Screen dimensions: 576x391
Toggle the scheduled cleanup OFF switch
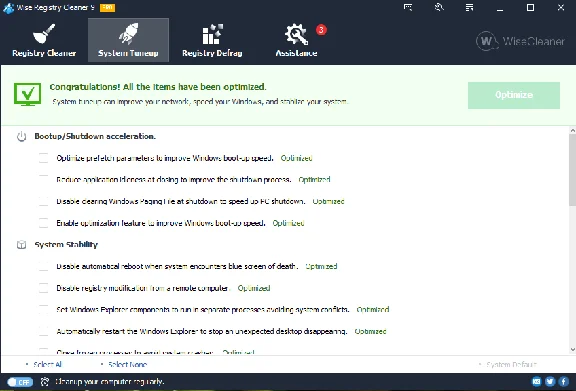[20, 382]
